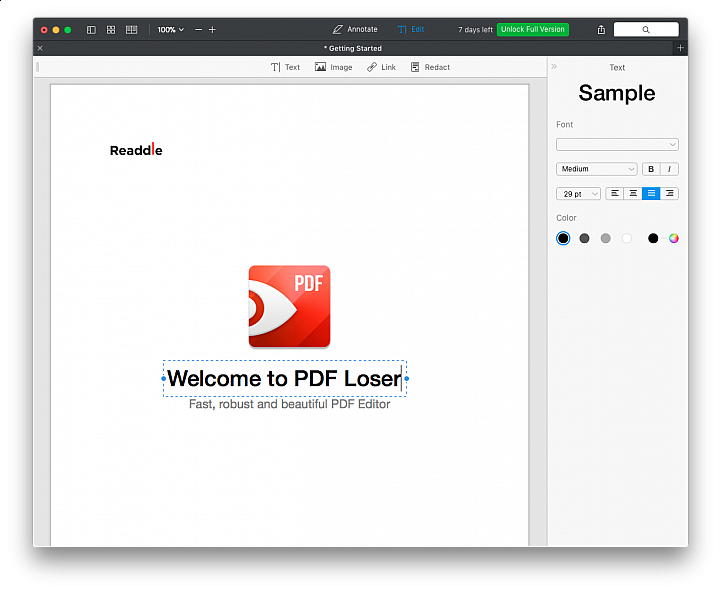
Task: Choose the last black swatch beside color wheel
Action: point(653,238)
